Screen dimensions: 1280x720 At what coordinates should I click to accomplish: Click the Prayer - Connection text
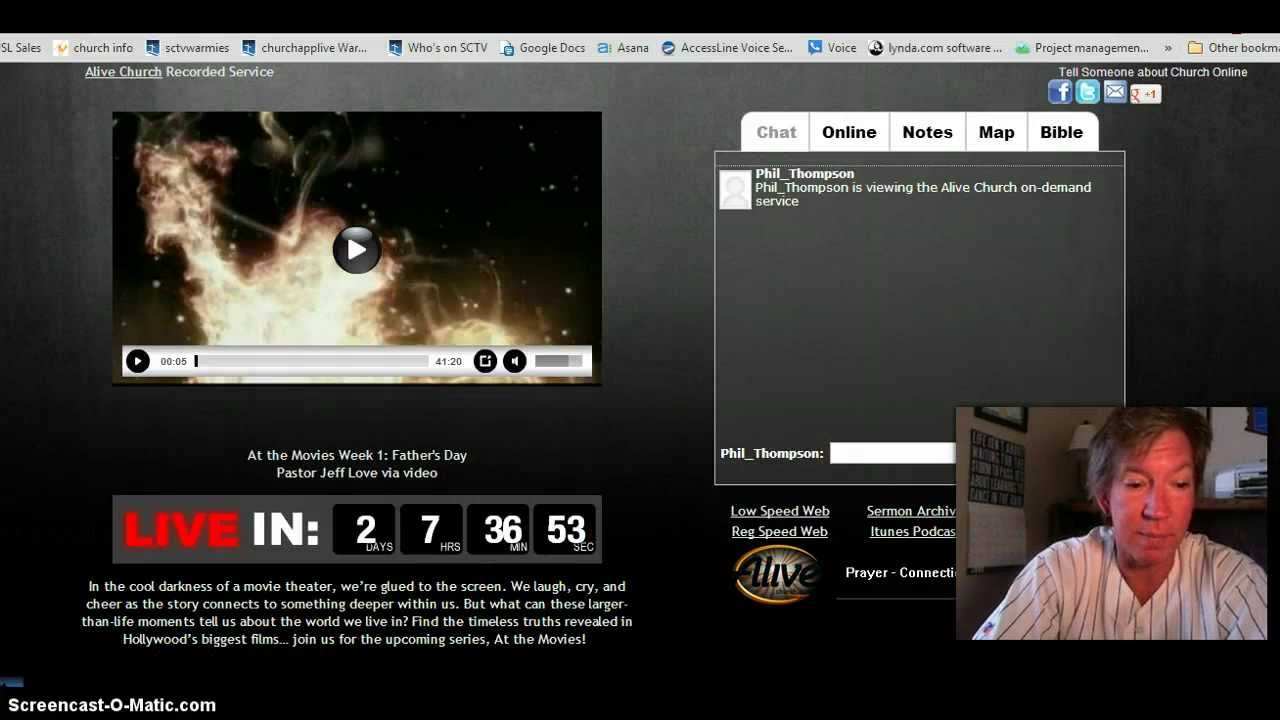click(x=900, y=572)
